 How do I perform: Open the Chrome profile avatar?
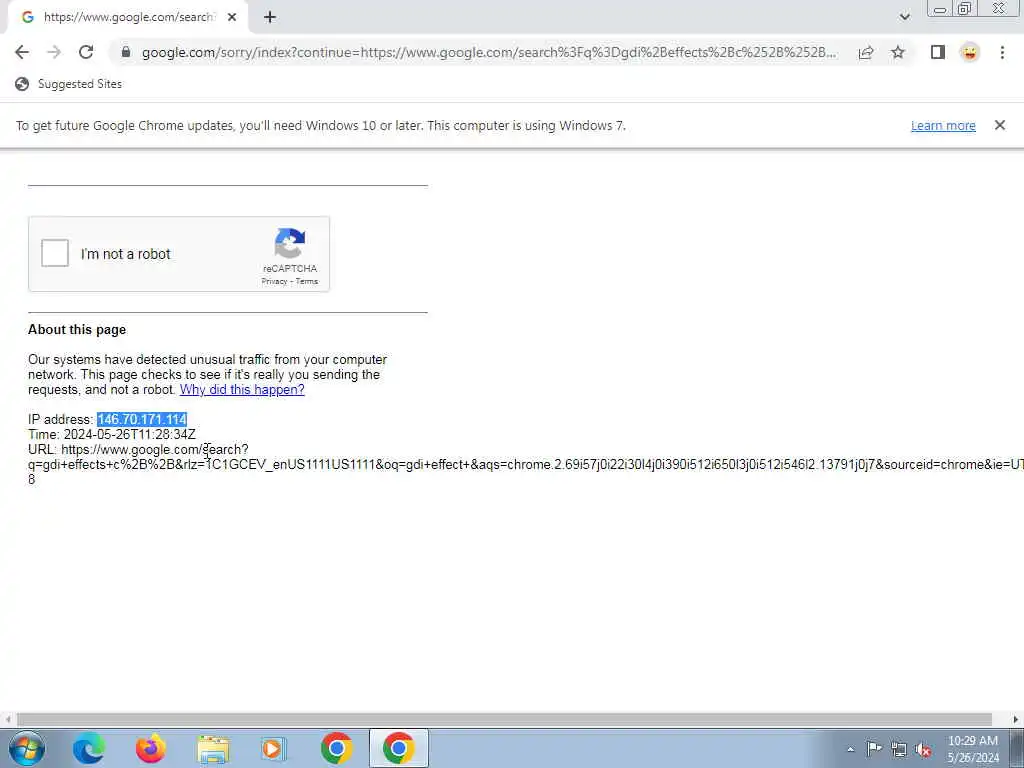tap(970, 52)
